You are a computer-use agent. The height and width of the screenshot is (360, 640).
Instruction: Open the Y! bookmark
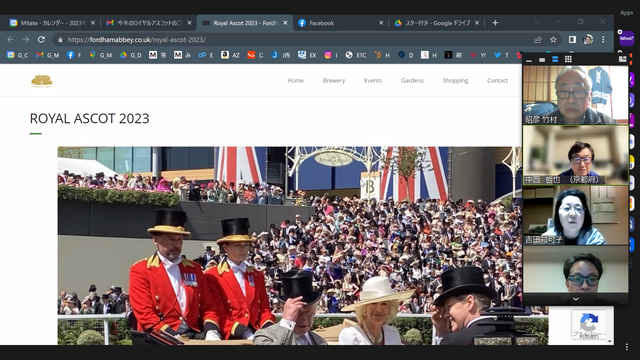(478, 55)
